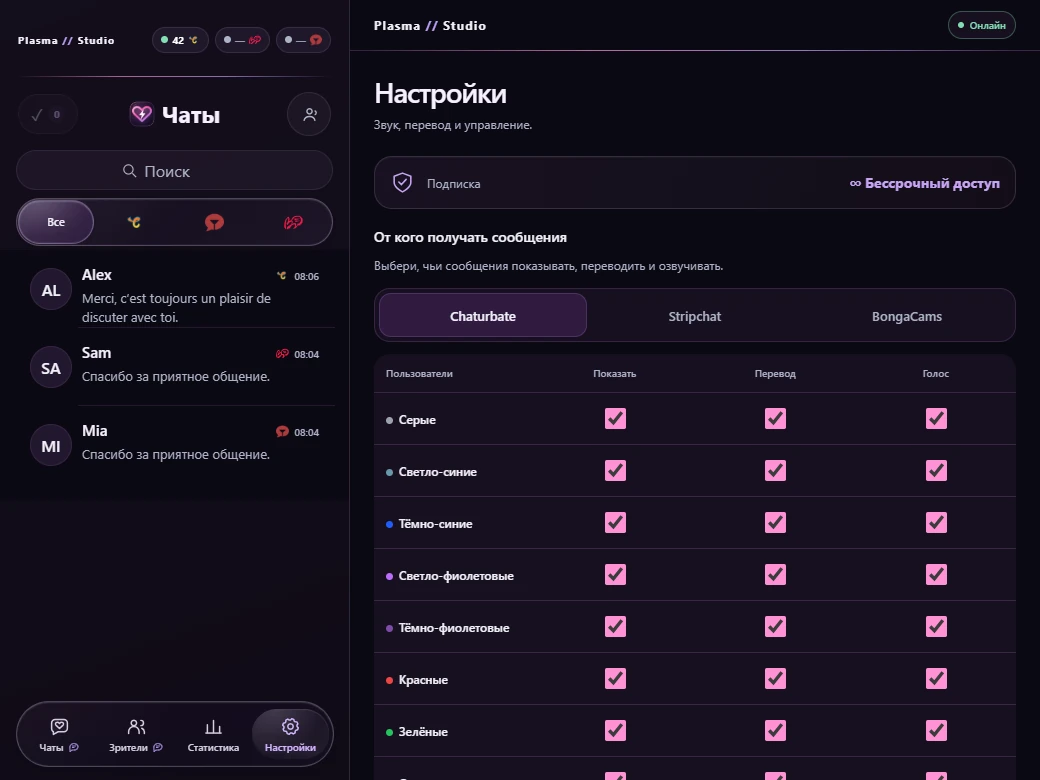Toggle Перевод checkbox for Серые

[775, 419]
